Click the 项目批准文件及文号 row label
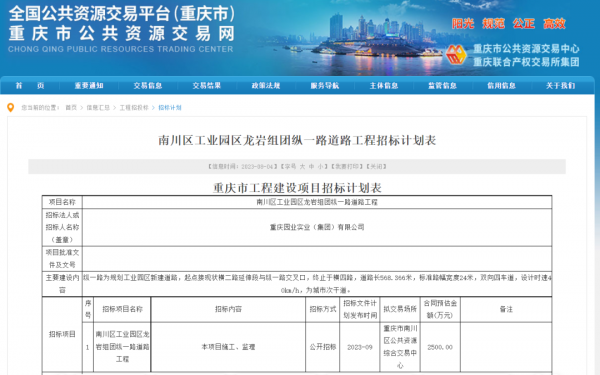This screenshot has width=600, height=375. [x=62, y=259]
